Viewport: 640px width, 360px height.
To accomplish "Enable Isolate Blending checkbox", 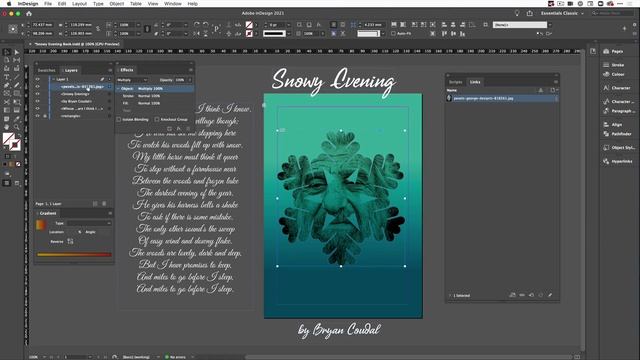I will pos(119,120).
